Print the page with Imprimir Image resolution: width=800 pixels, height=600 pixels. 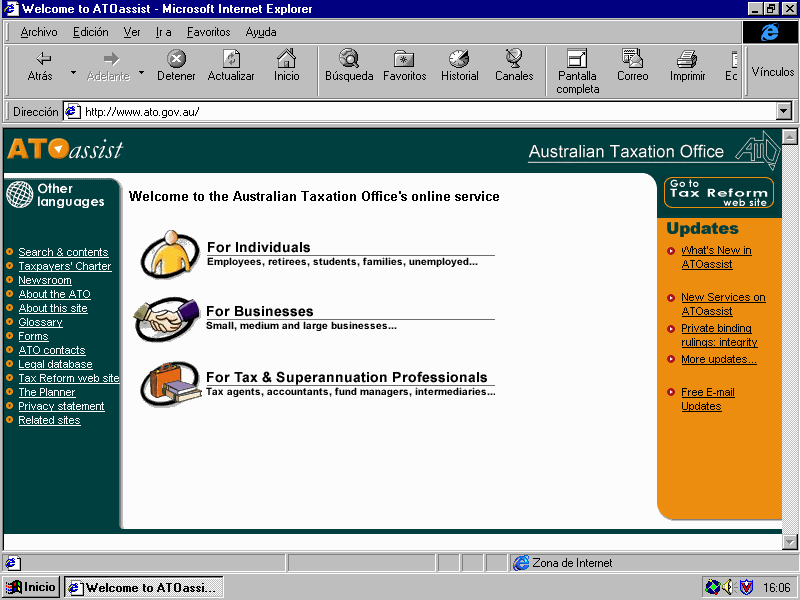click(x=687, y=66)
